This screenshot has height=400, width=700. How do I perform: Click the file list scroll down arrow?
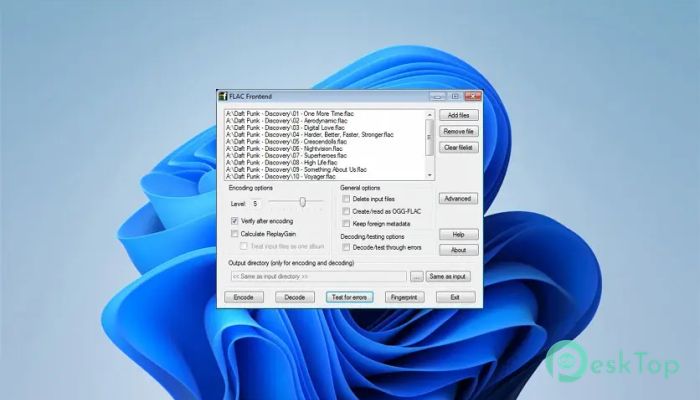click(x=429, y=175)
